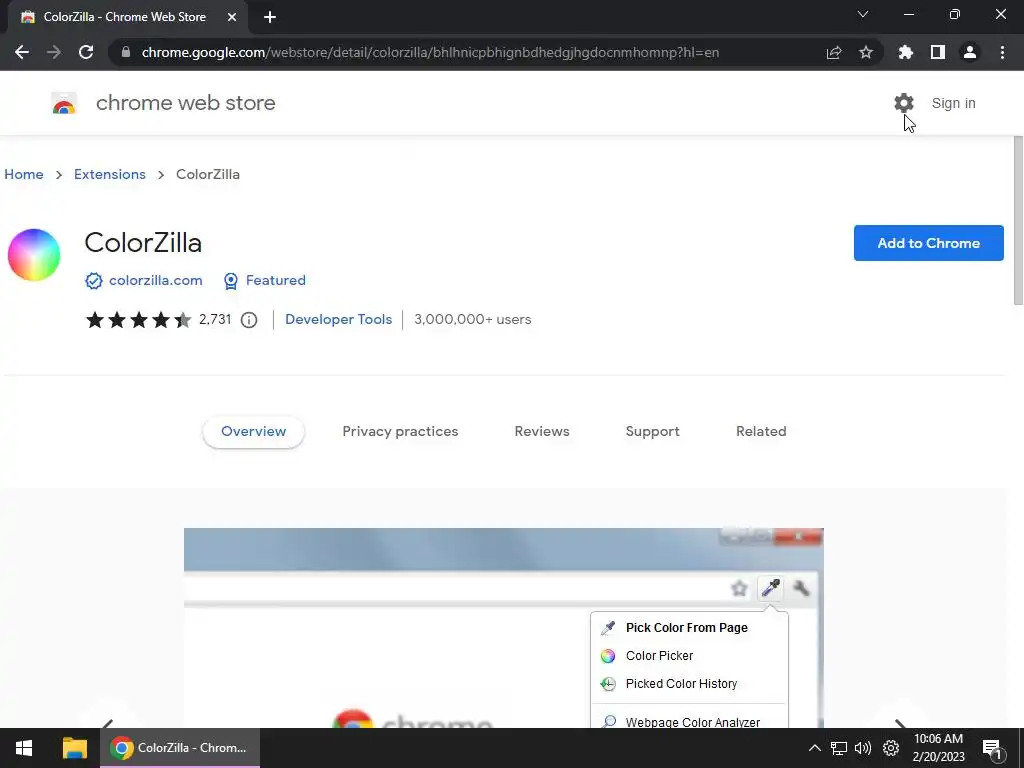Reload the page with refresh icon
This screenshot has height=768, width=1024.
coord(86,52)
